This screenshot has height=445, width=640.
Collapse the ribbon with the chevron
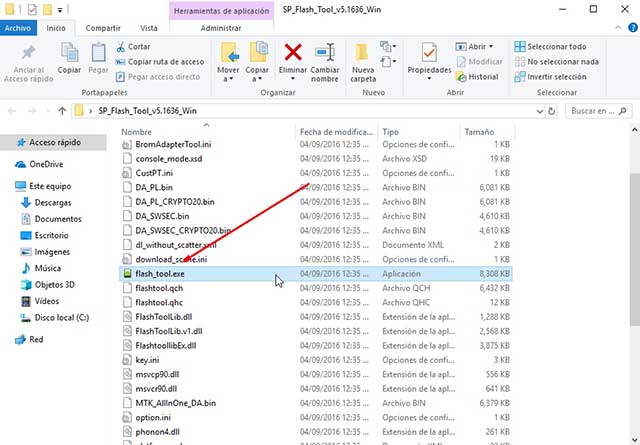point(618,28)
